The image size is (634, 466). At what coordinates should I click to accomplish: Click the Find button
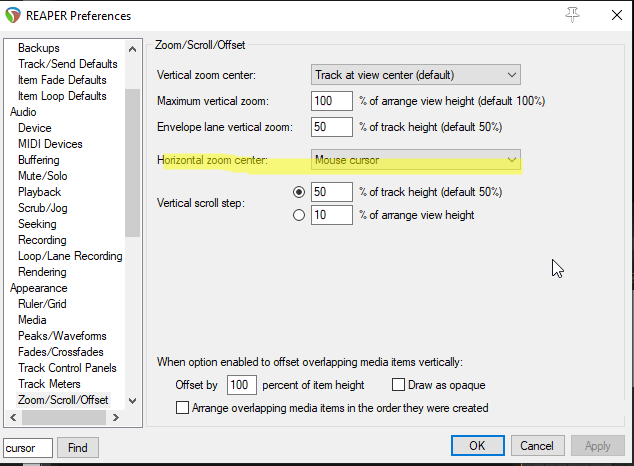pyautogui.click(x=78, y=448)
